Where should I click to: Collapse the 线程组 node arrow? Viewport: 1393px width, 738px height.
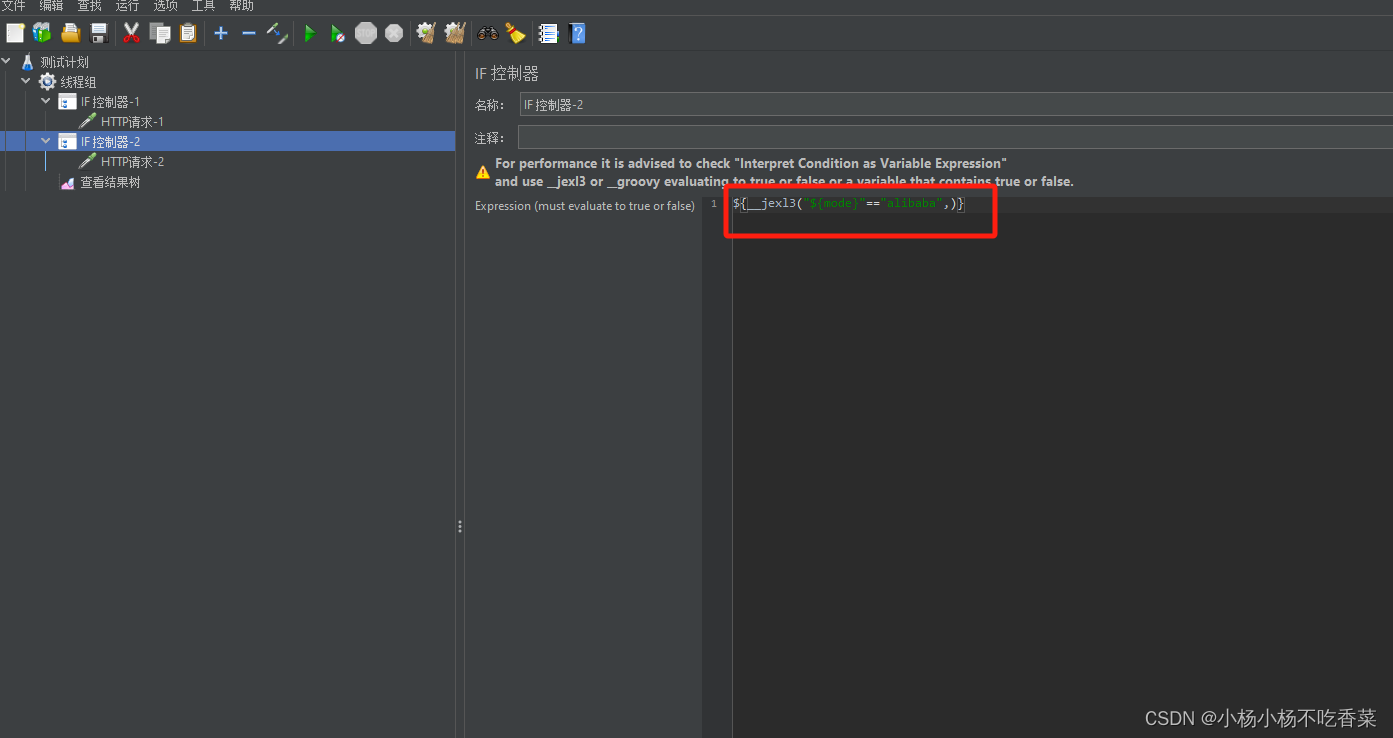click(x=26, y=81)
